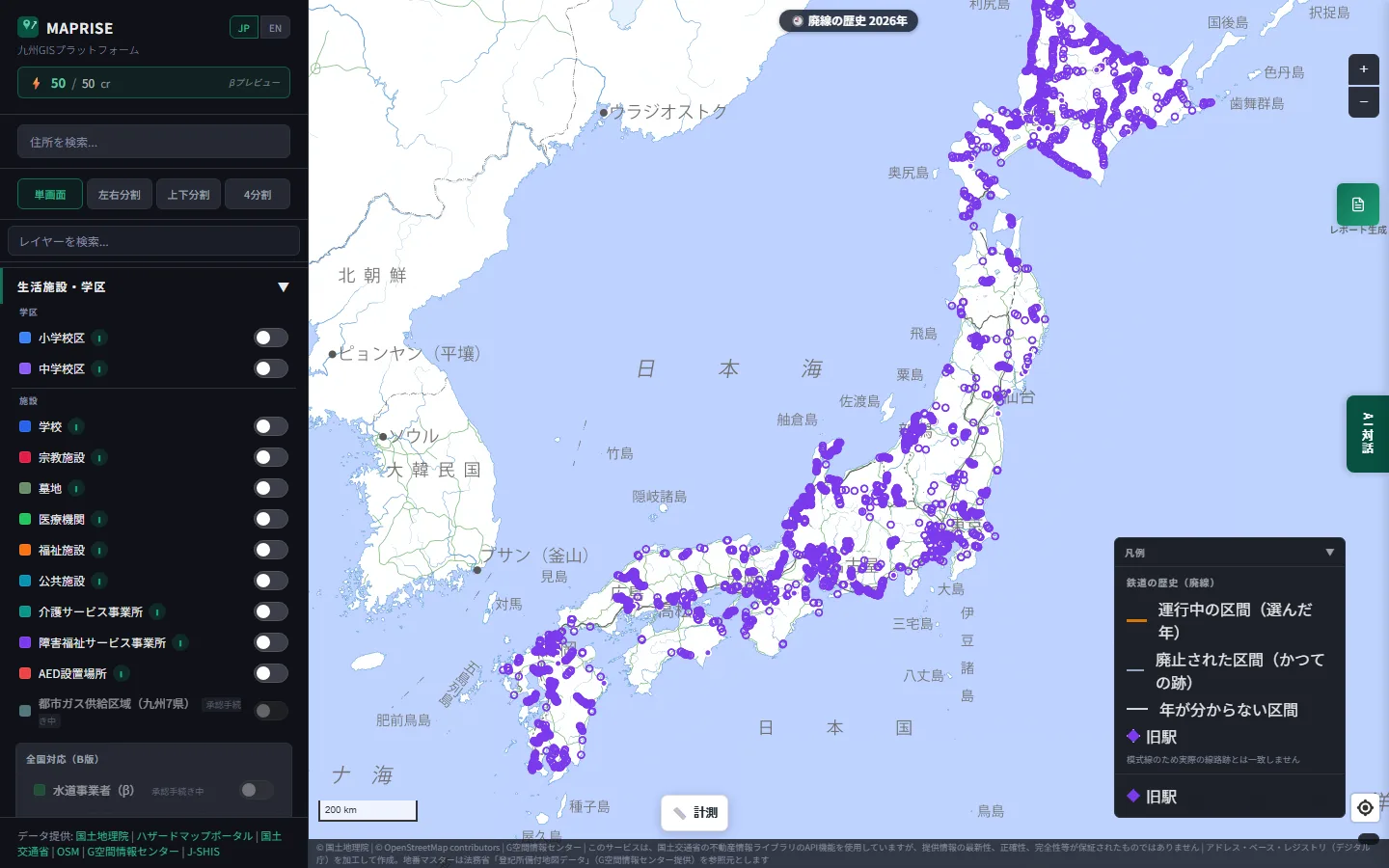
Task: Open info icon next to 小学校区
Action: point(99,339)
